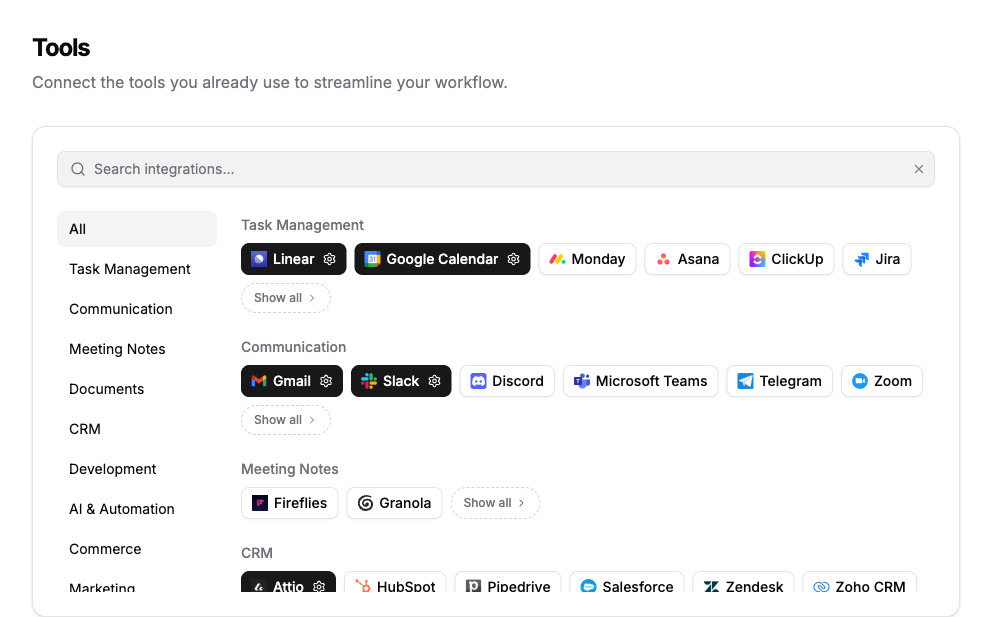
Task: Select the HubSpot CRM integration
Action: coord(395,586)
